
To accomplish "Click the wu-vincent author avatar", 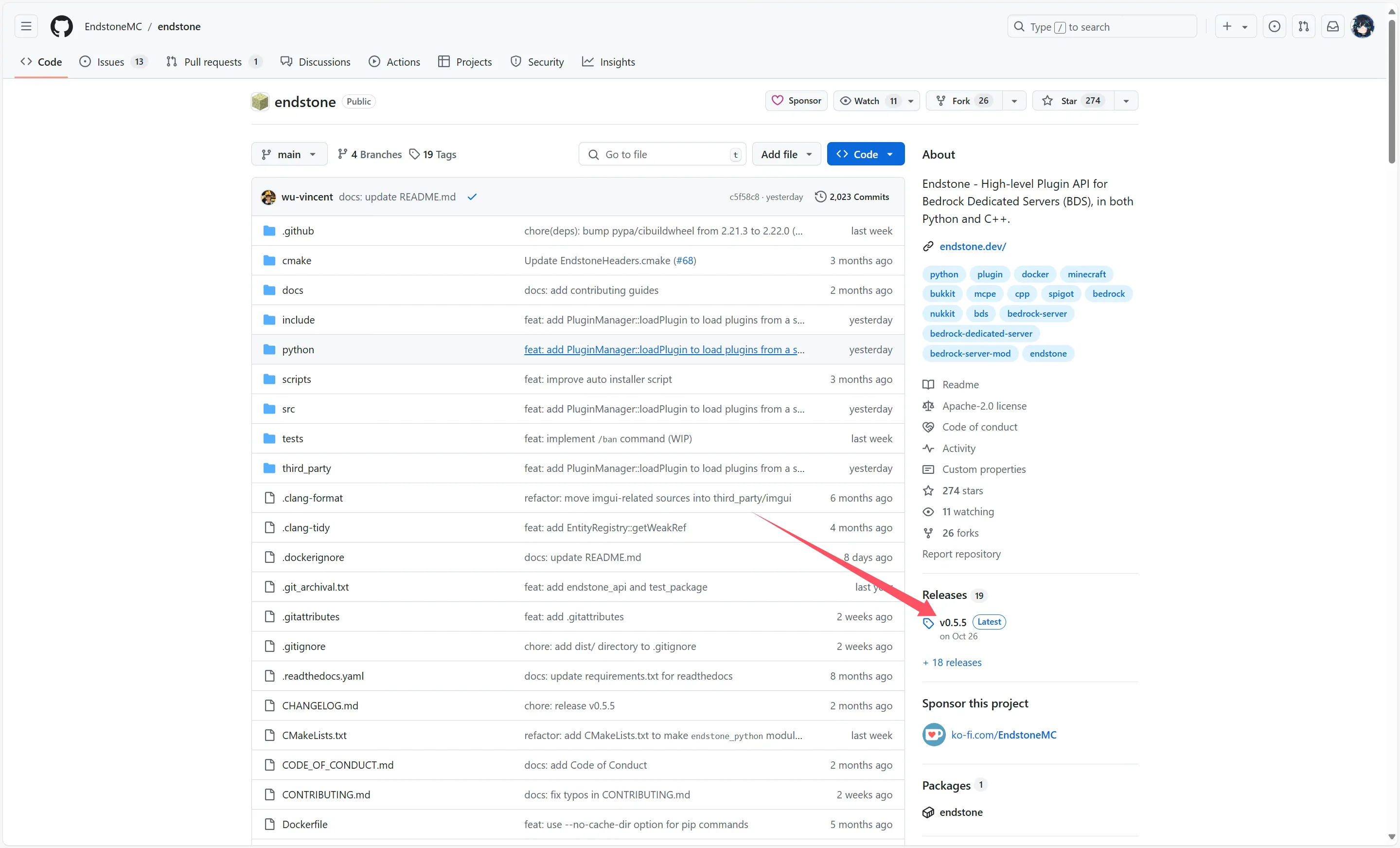I will coord(268,197).
